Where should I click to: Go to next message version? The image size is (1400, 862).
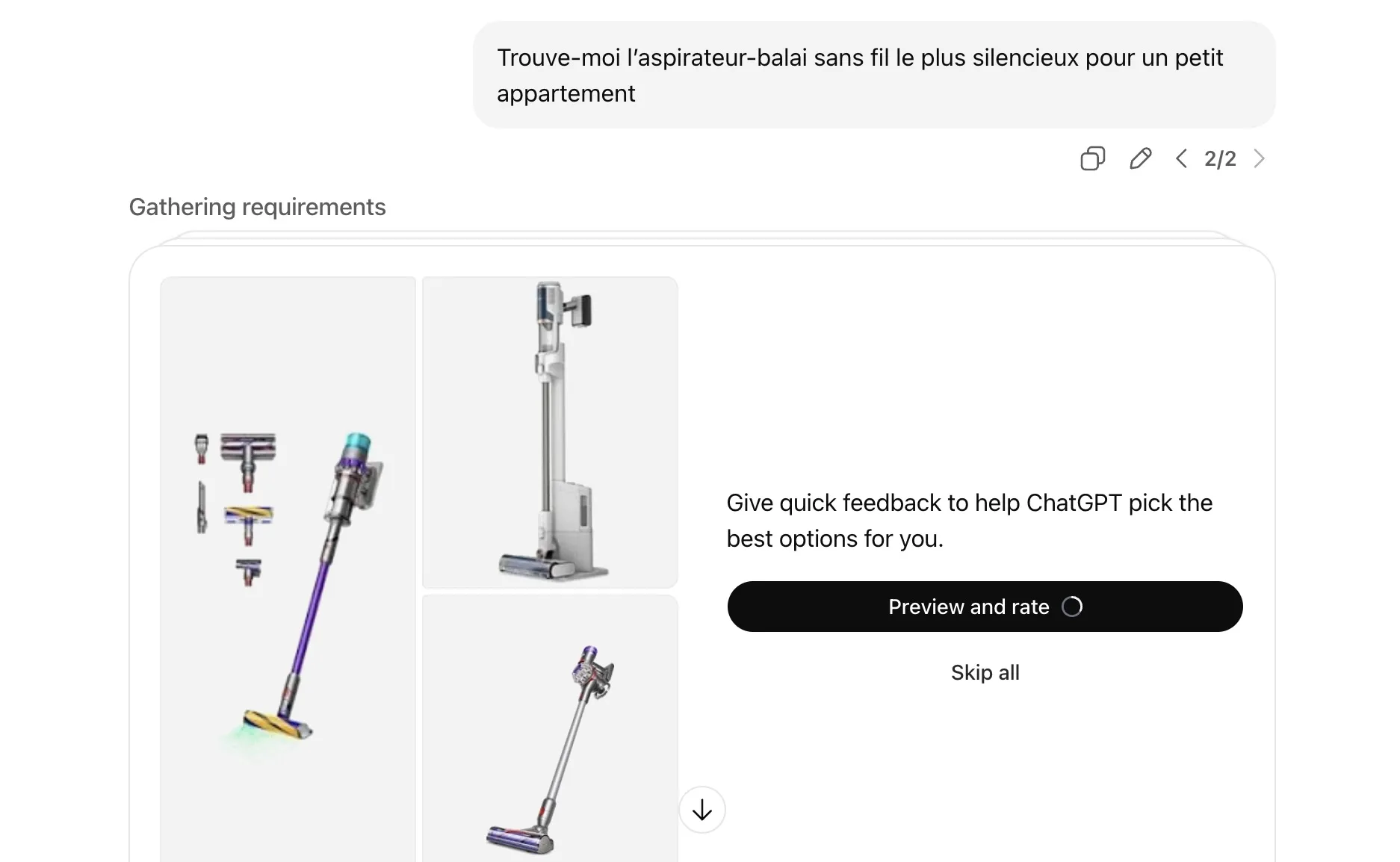coord(1260,158)
